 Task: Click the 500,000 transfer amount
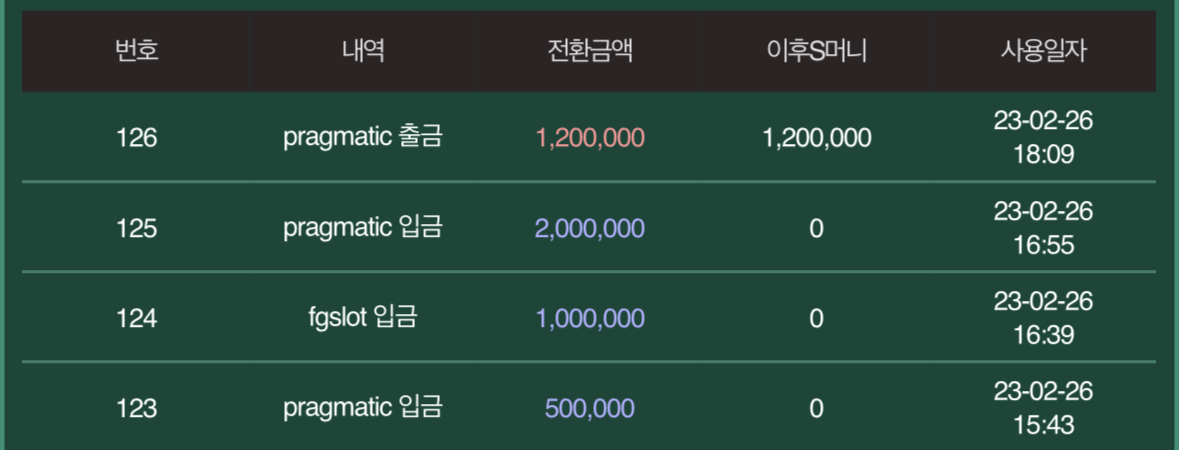point(590,409)
